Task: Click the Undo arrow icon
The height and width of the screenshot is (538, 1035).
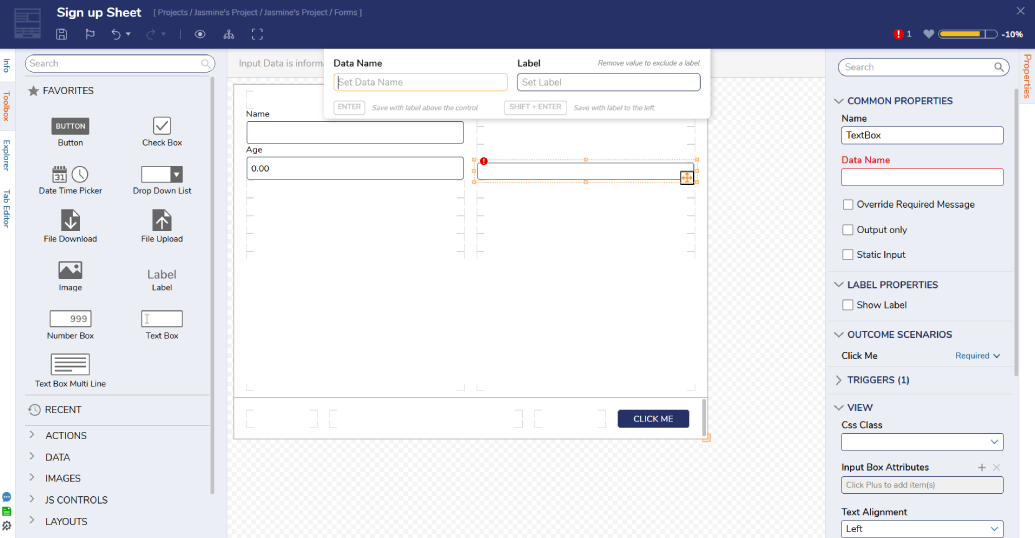Action: pos(116,34)
